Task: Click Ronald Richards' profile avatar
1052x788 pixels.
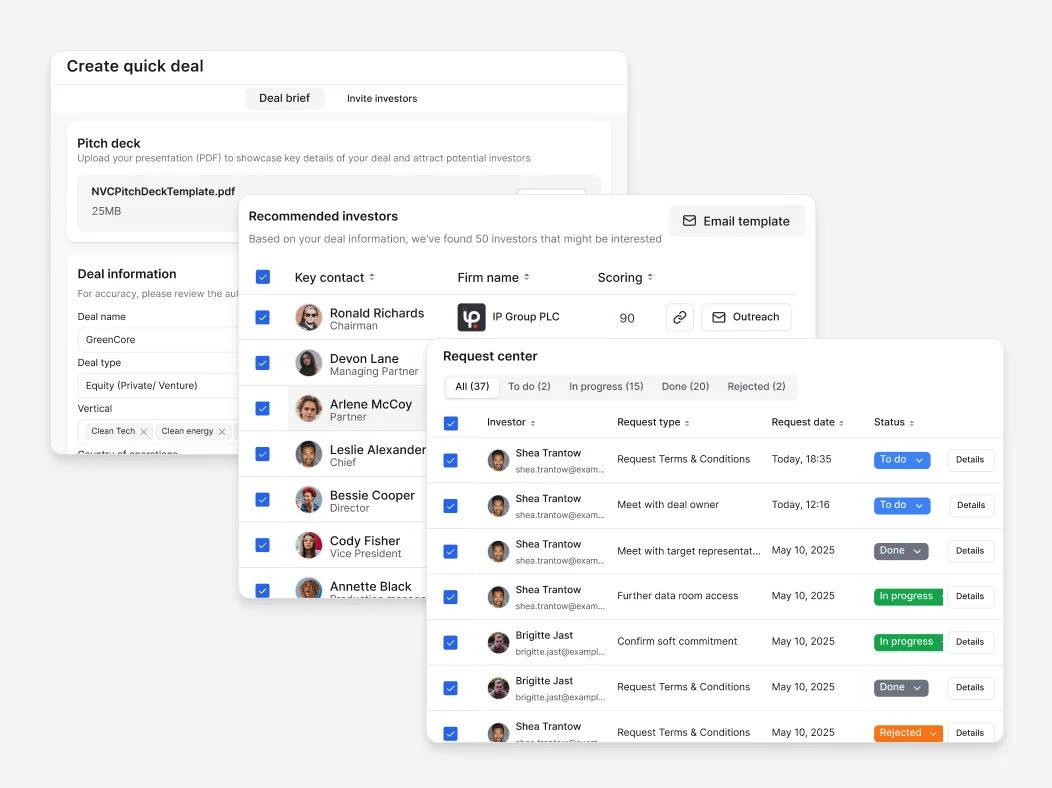Action: (x=309, y=318)
